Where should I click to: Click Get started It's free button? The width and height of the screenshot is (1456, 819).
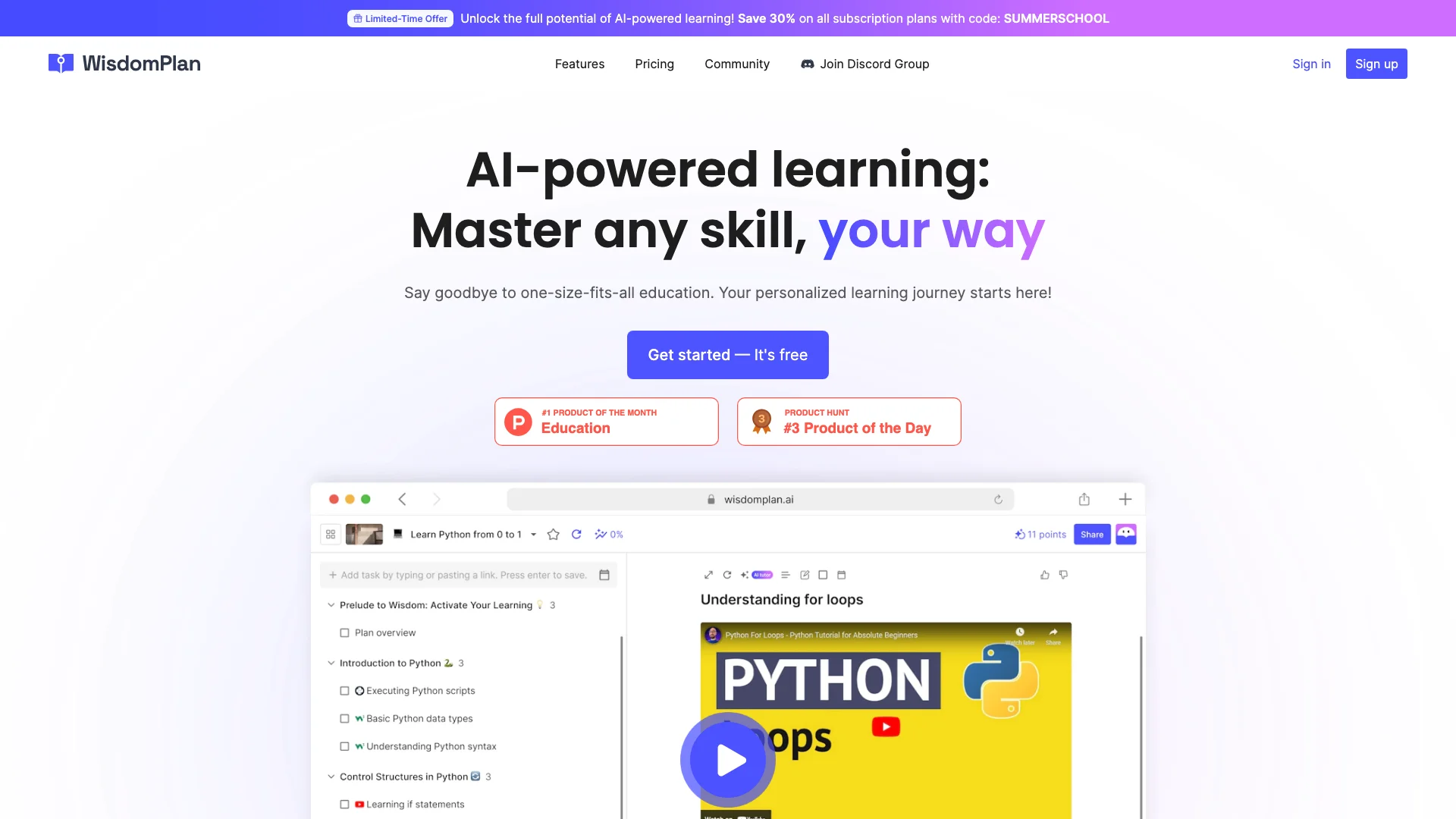[x=728, y=355]
